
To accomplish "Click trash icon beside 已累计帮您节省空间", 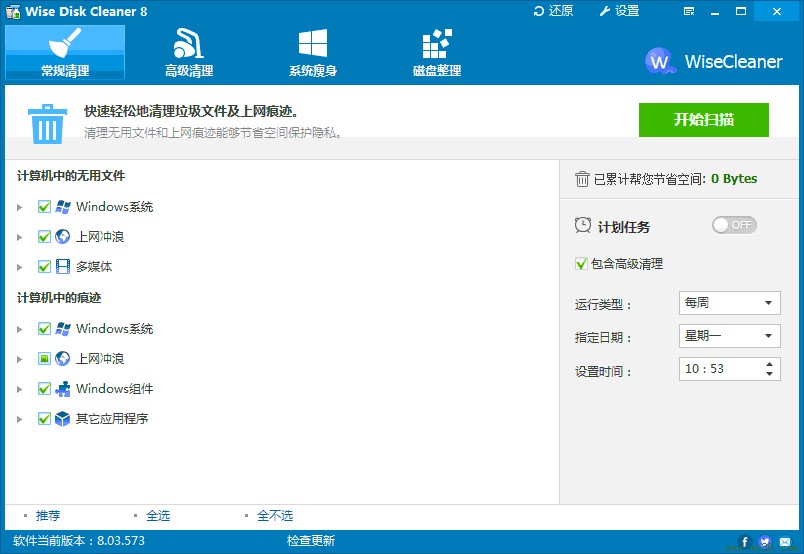I will (582, 179).
